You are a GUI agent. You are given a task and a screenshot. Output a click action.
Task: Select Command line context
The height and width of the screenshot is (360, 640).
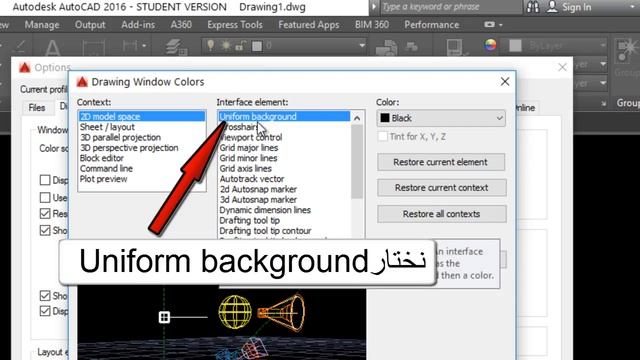tap(106, 169)
